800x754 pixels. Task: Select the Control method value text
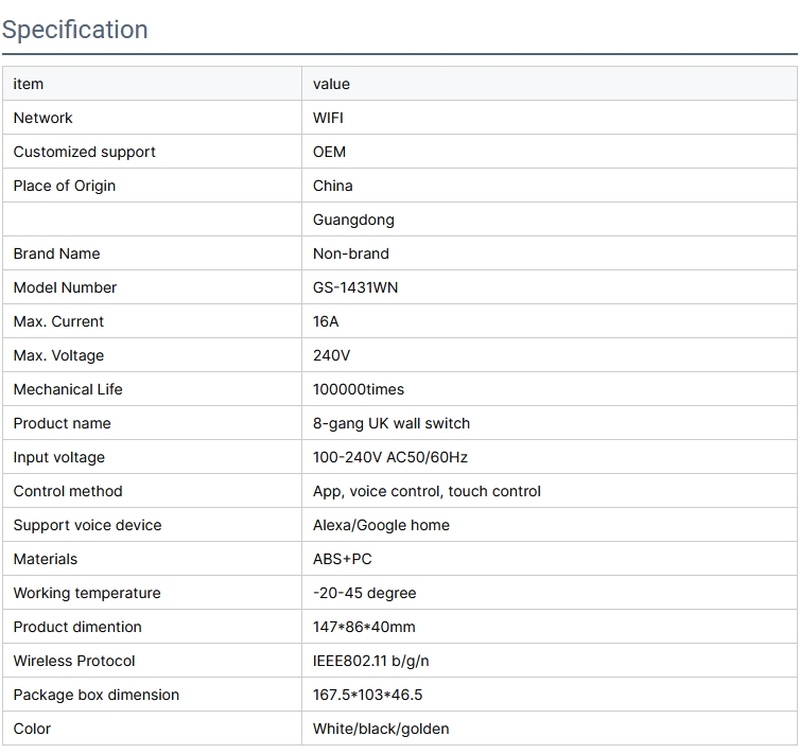(427, 492)
